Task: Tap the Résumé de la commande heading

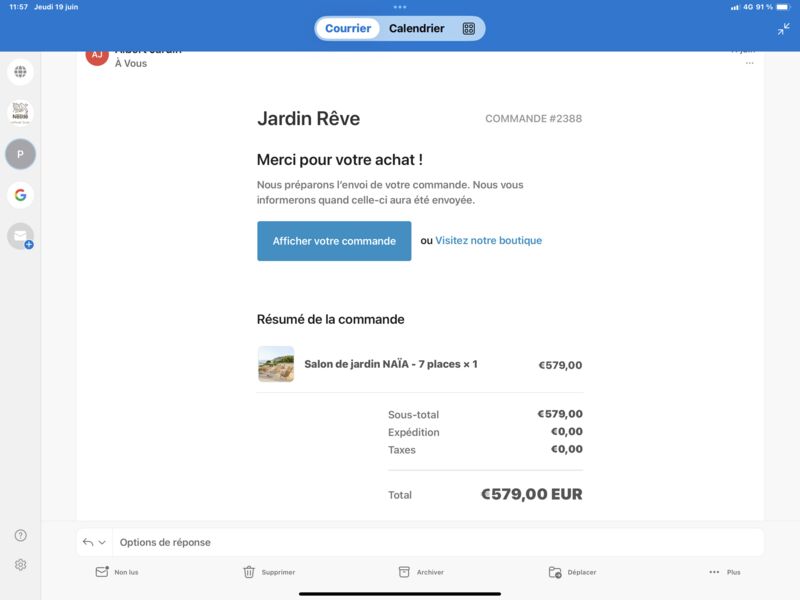Action: [x=330, y=319]
